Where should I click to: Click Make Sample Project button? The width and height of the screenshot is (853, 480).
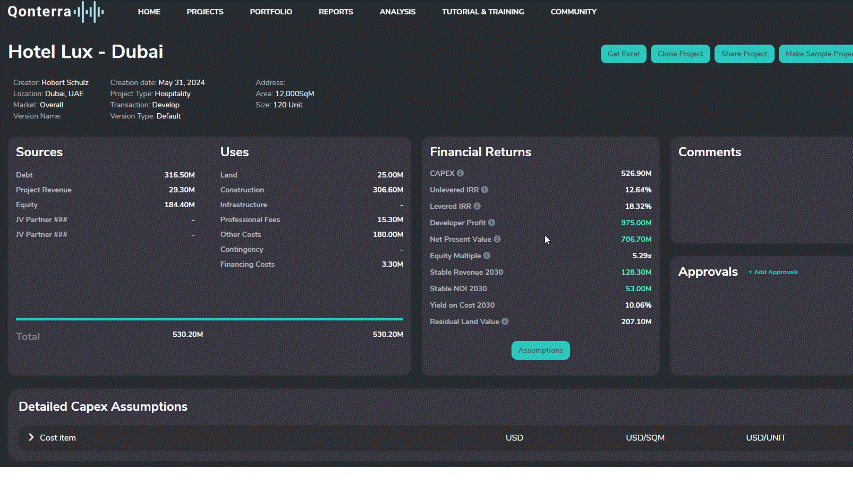(816, 54)
